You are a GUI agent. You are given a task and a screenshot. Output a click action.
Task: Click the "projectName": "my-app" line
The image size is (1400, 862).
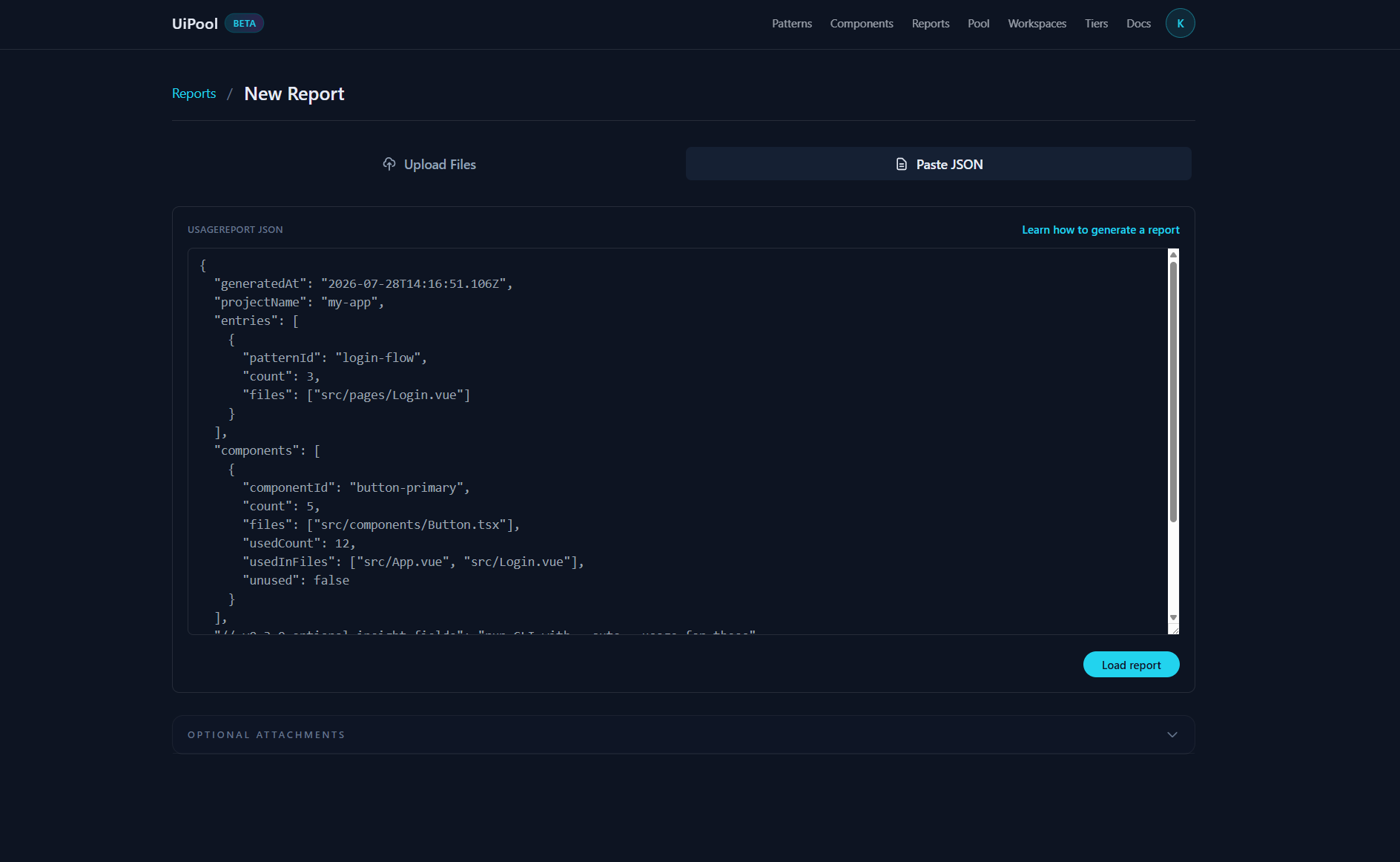tap(299, 302)
